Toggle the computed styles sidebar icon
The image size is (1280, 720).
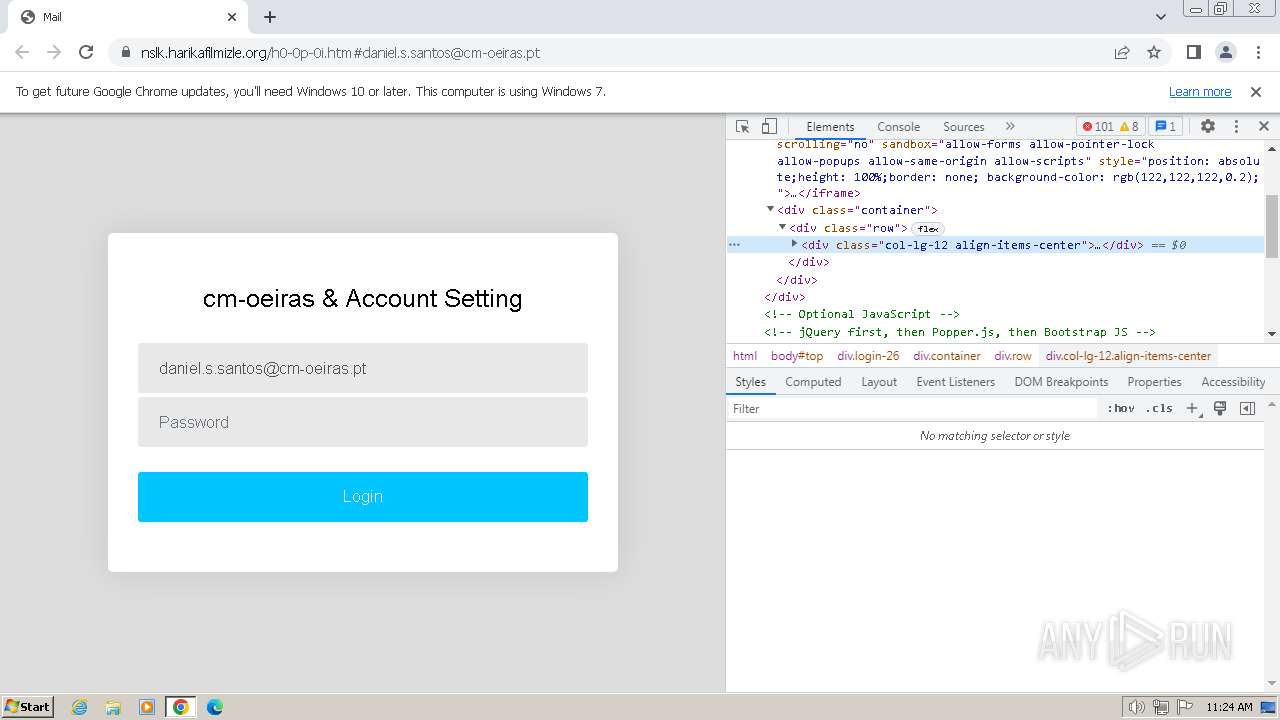[1247, 409]
